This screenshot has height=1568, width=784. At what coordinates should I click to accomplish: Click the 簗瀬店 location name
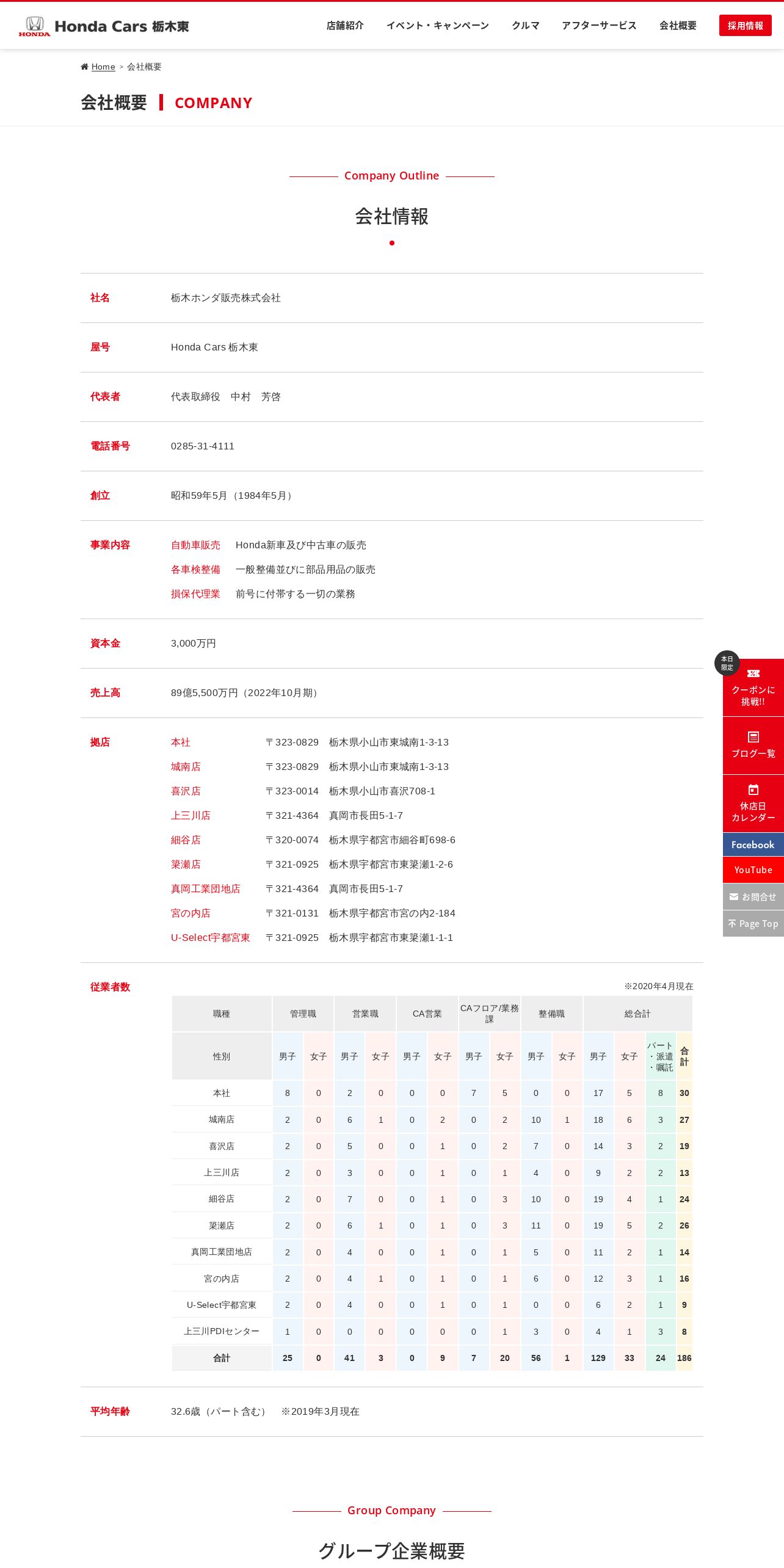tap(186, 865)
